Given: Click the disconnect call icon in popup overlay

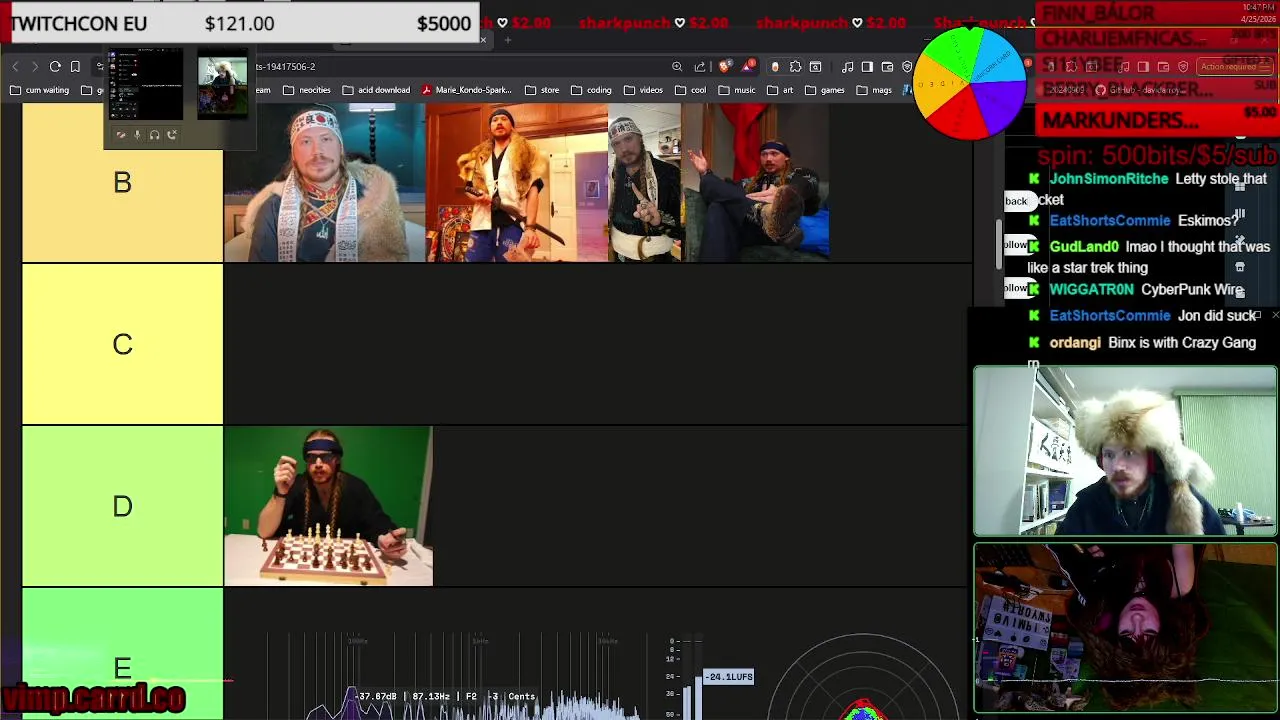Looking at the screenshot, I should (172, 135).
